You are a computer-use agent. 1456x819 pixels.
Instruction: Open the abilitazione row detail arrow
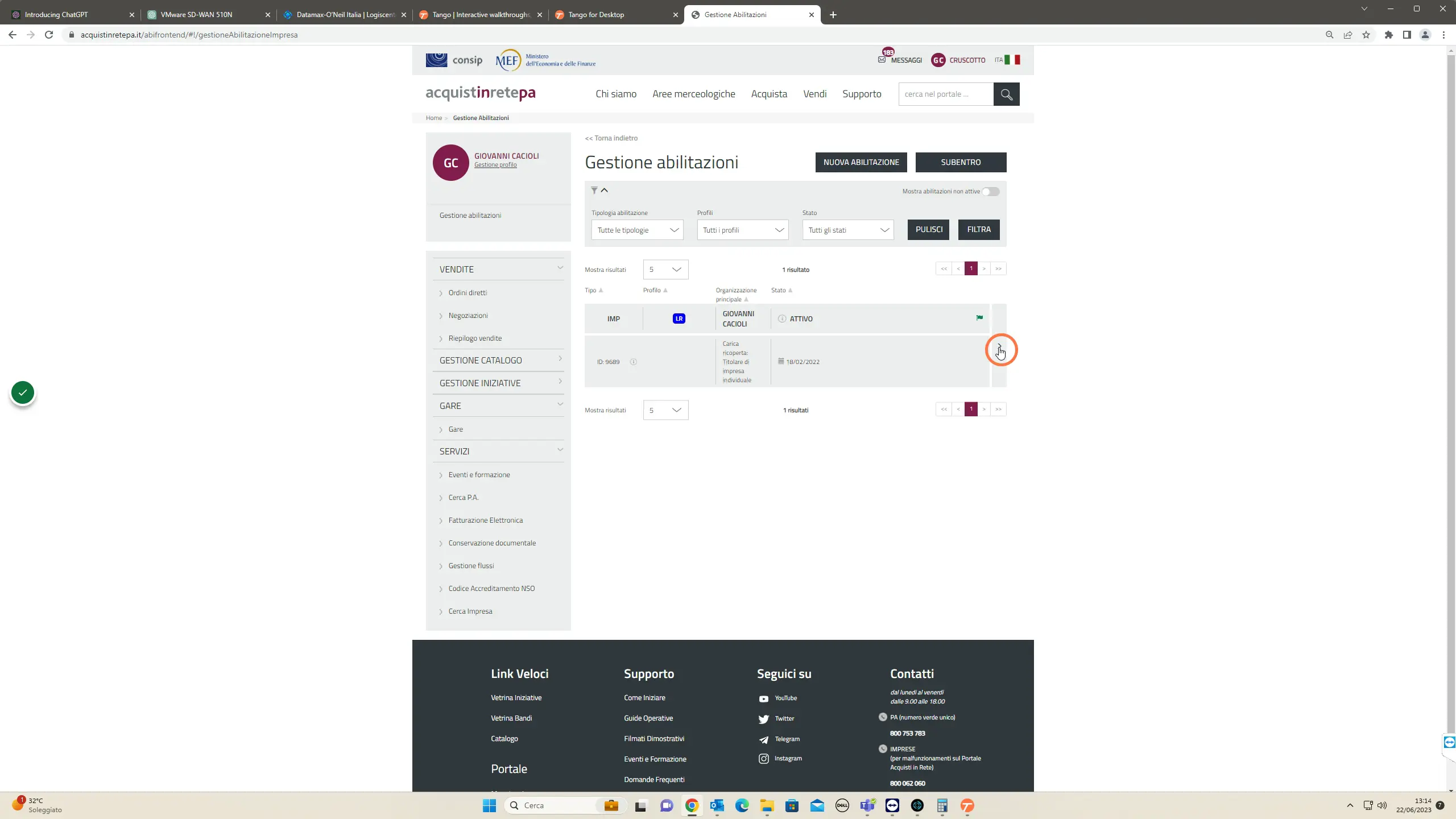tap(999, 346)
